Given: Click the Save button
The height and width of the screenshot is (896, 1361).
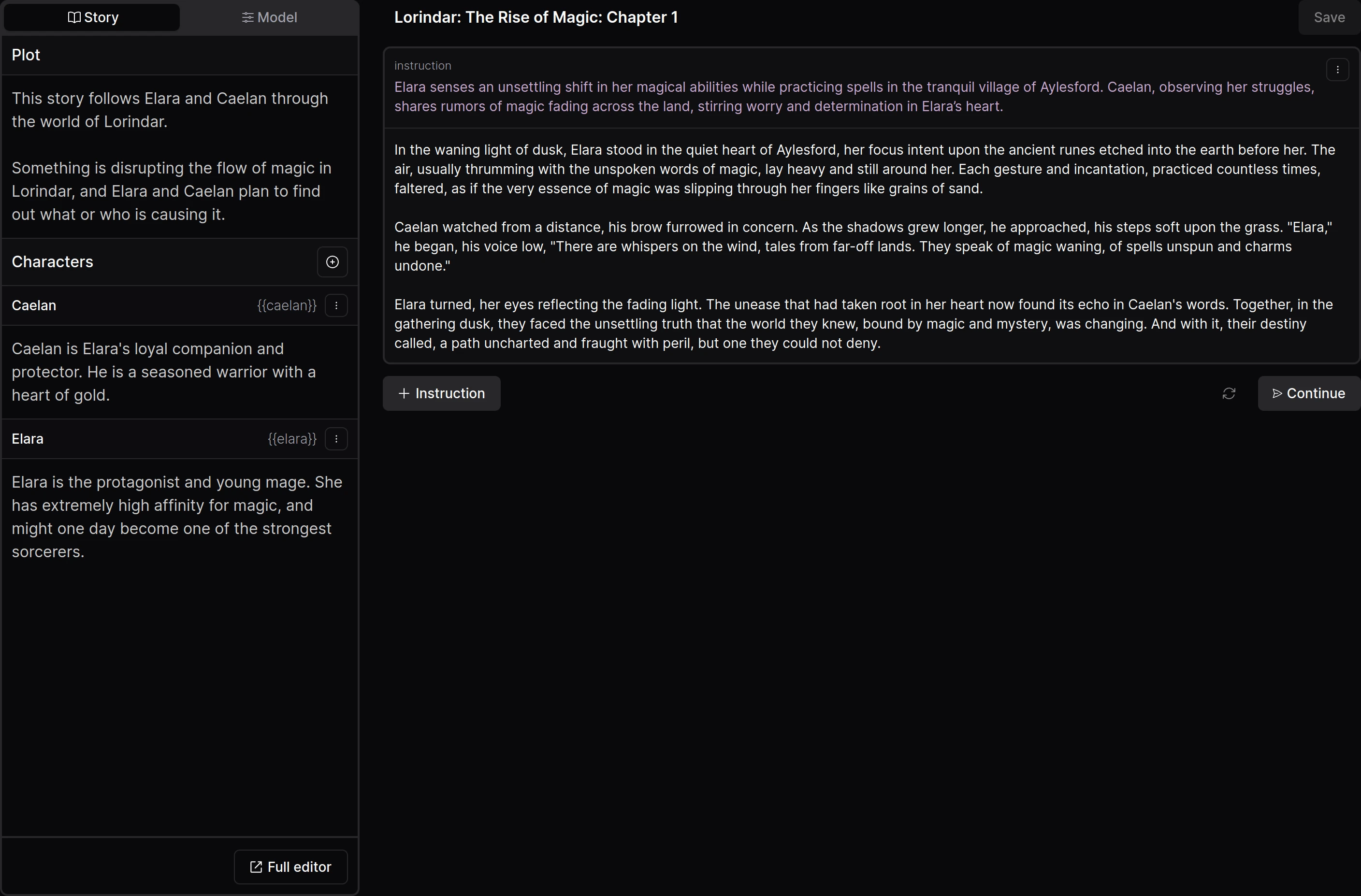Looking at the screenshot, I should (1328, 17).
